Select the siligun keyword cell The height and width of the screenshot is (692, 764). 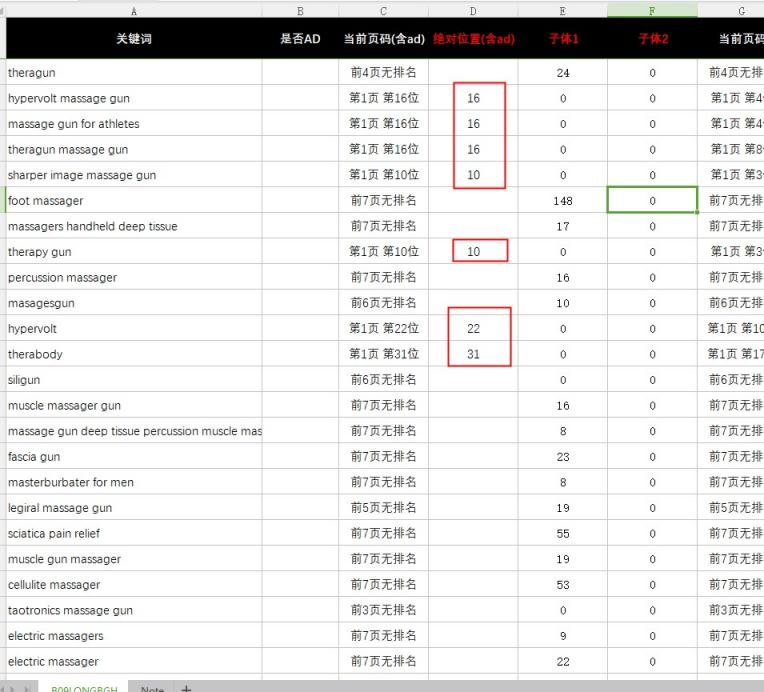click(x=134, y=380)
